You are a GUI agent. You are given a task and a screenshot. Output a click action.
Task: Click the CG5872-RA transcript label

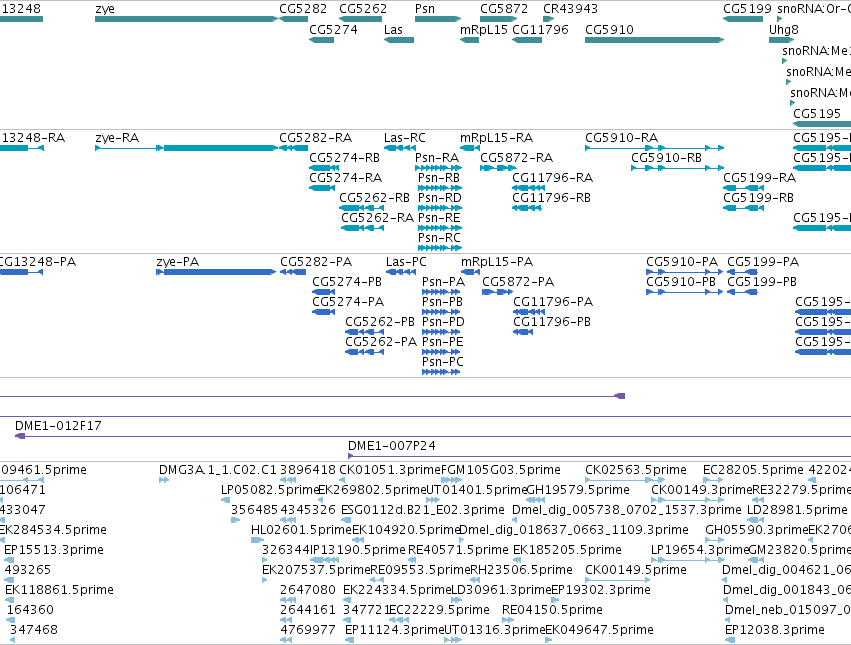coord(517,158)
